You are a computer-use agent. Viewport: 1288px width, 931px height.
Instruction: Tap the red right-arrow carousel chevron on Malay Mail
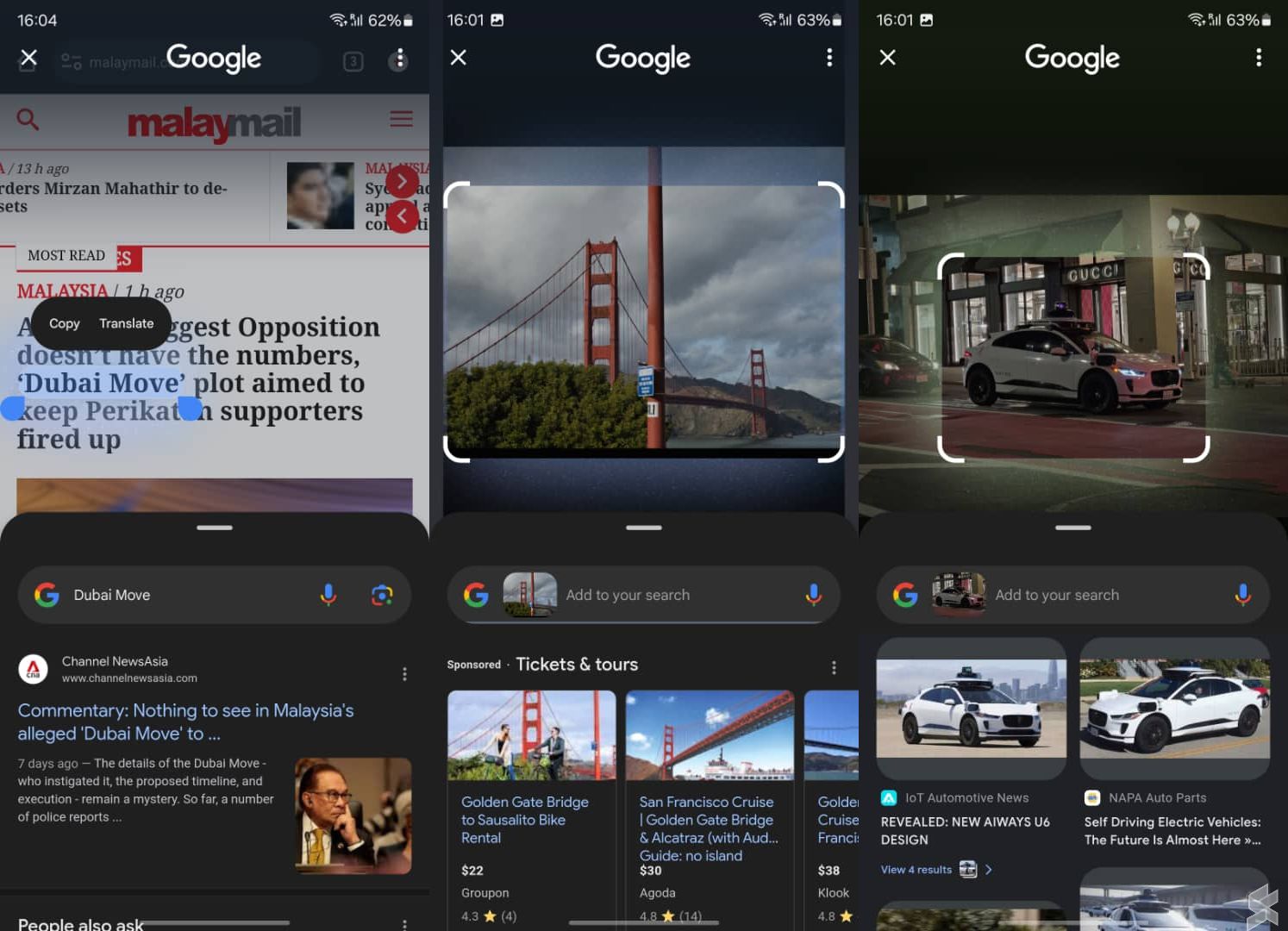[402, 181]
